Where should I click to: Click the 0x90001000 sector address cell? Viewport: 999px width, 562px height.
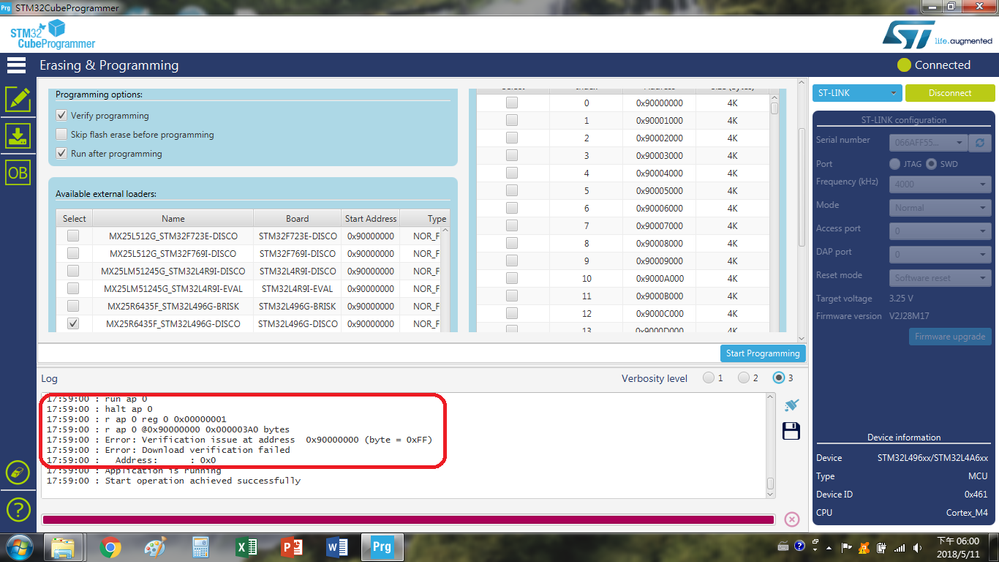coord(659,120)
